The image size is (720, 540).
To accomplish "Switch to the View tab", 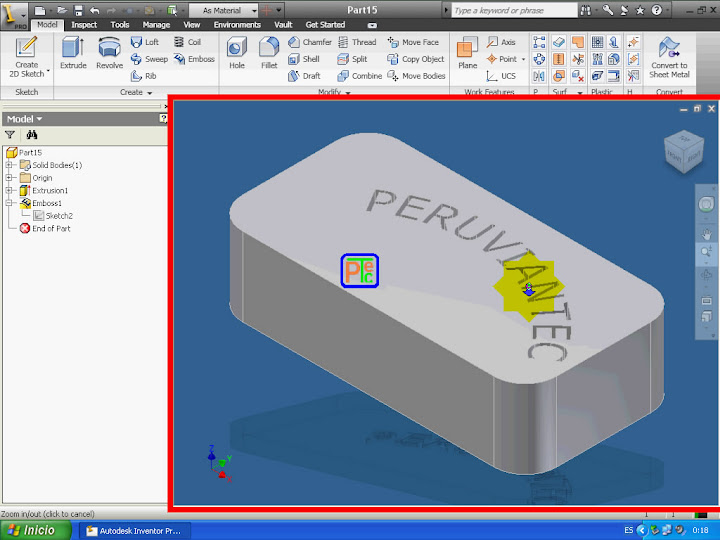I will tap(192, 25).
